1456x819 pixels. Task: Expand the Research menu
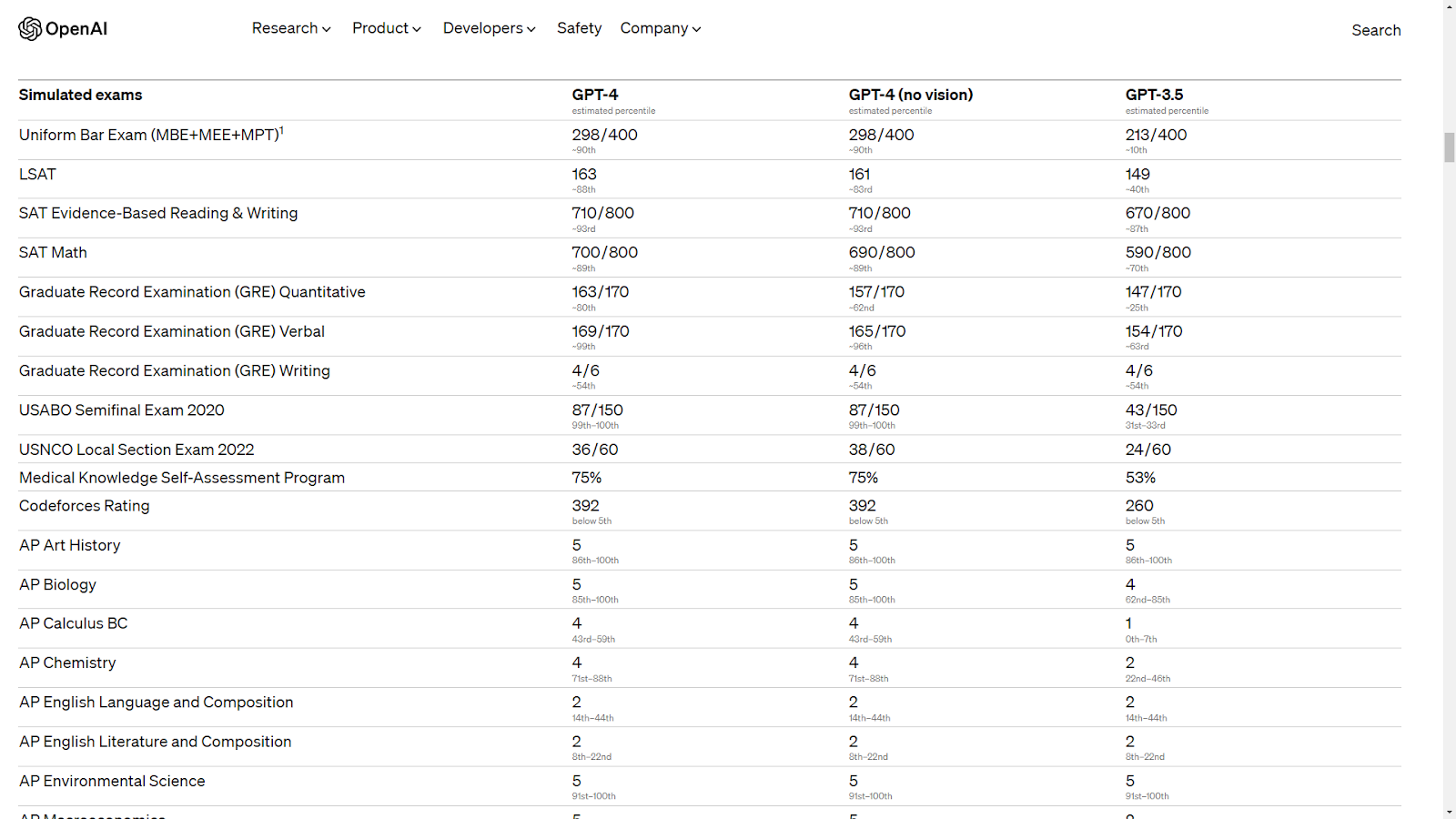(291, 28)
